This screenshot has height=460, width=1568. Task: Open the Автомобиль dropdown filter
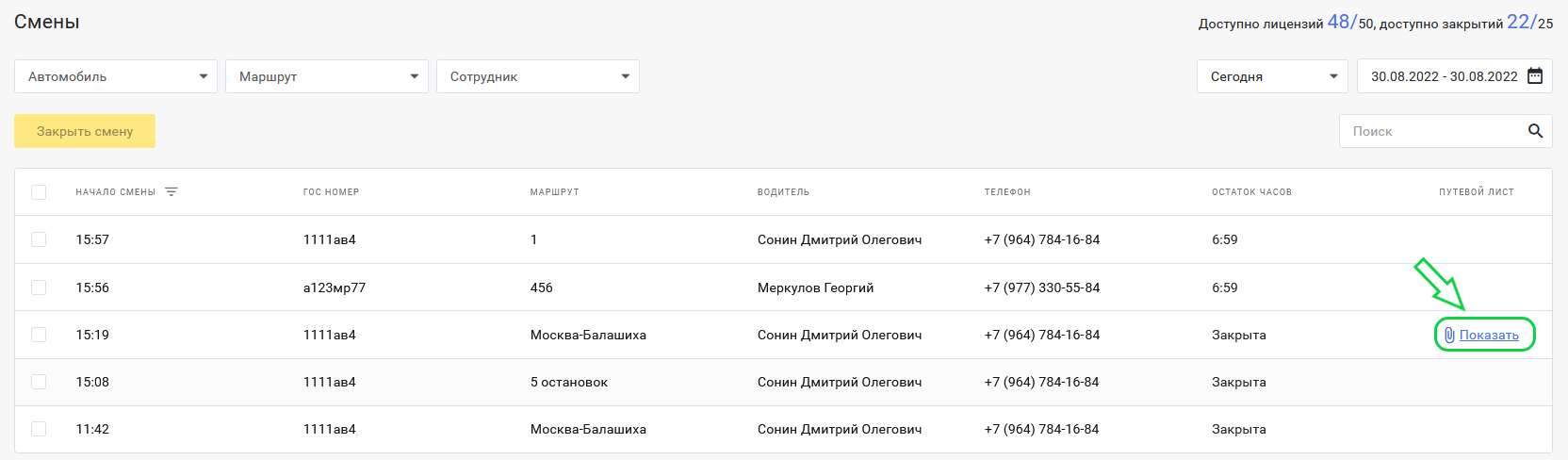(x=116, y=76)
